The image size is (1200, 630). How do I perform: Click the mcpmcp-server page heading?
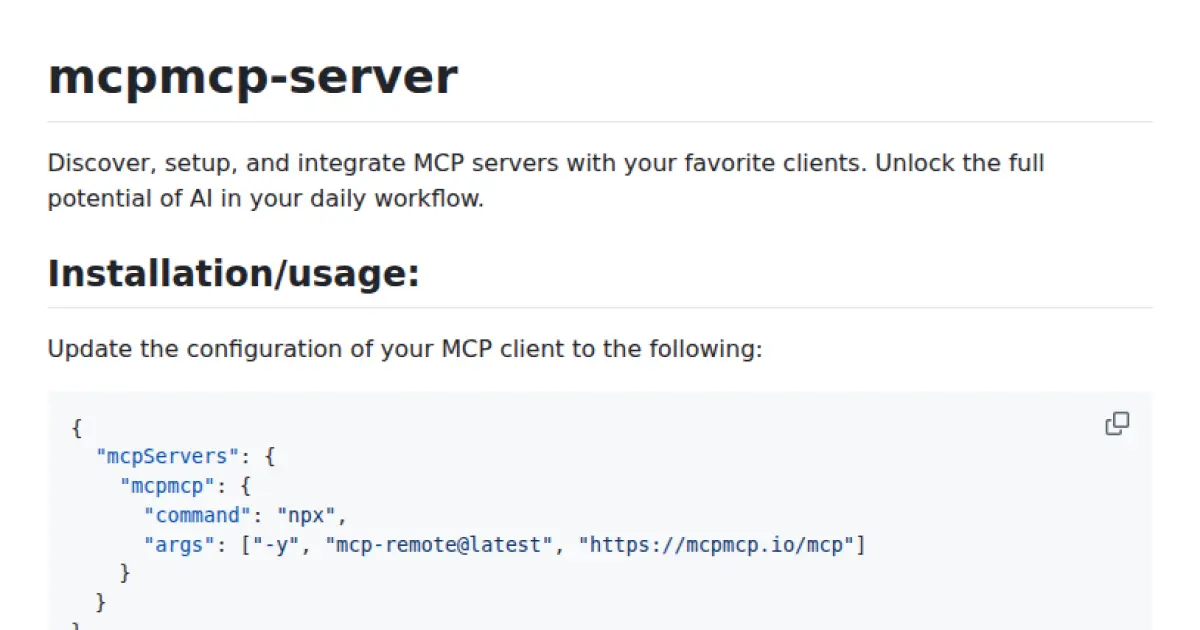tap(253, 76)
